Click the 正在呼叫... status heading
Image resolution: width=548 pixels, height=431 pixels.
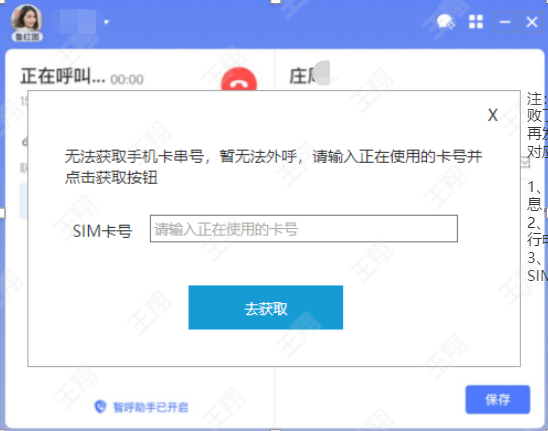pos(63,76)
